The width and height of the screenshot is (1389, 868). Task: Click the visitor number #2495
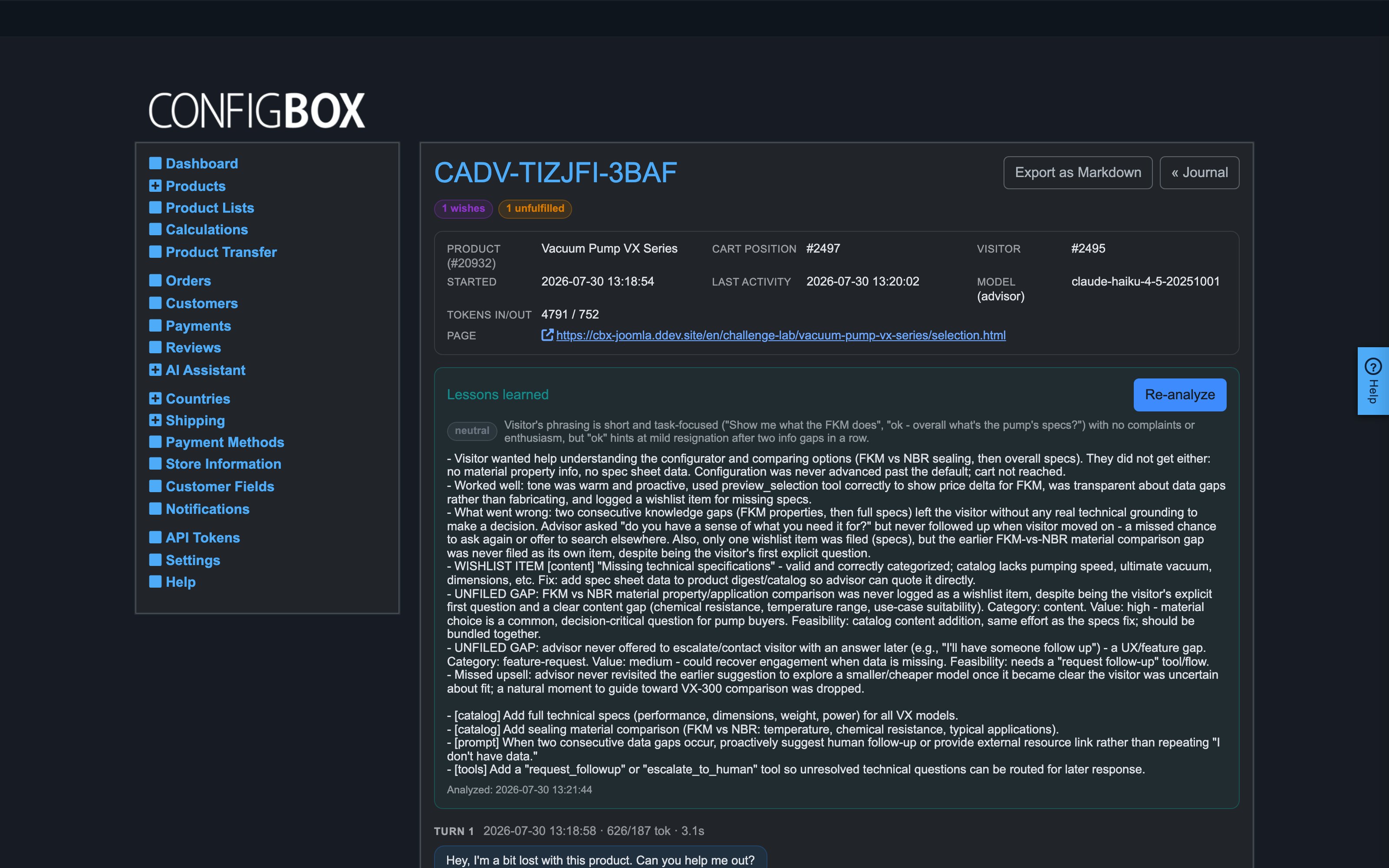pyautogui.click(x=1088, y=249)
